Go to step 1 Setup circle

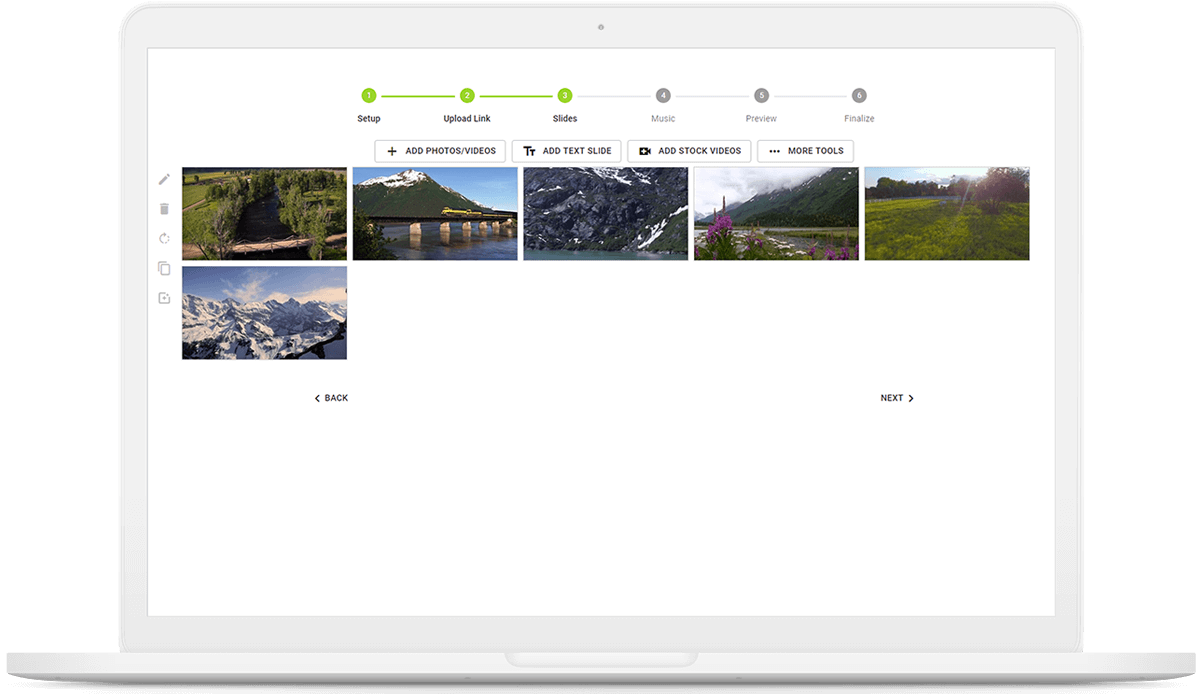click(369, 96)
